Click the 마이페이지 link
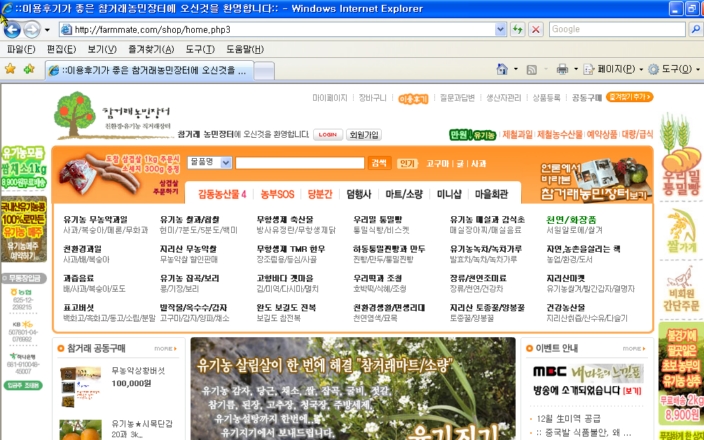704x440 pixels. point(330,98)
